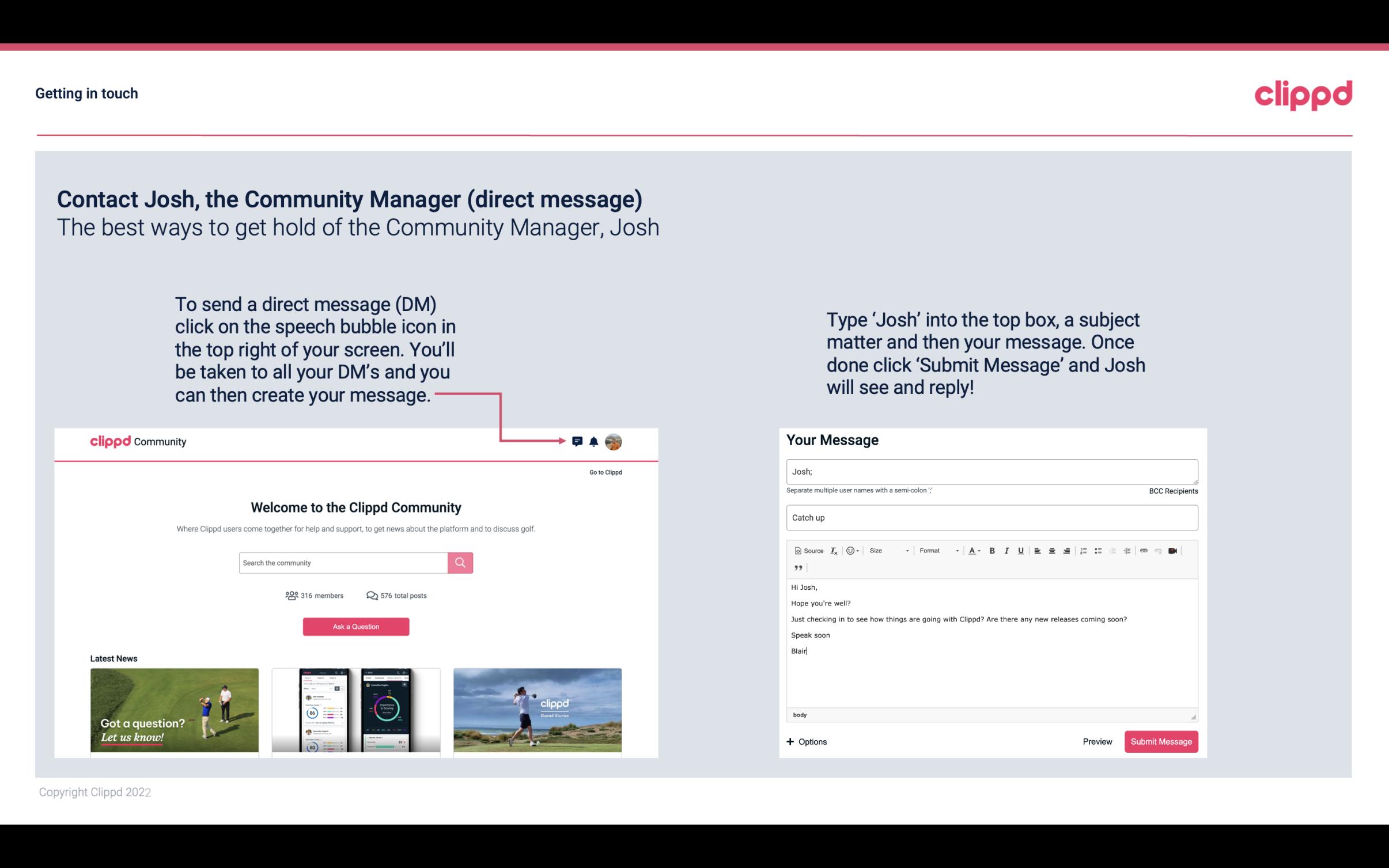Click the 'Ask a Question' button

point(356,626)
